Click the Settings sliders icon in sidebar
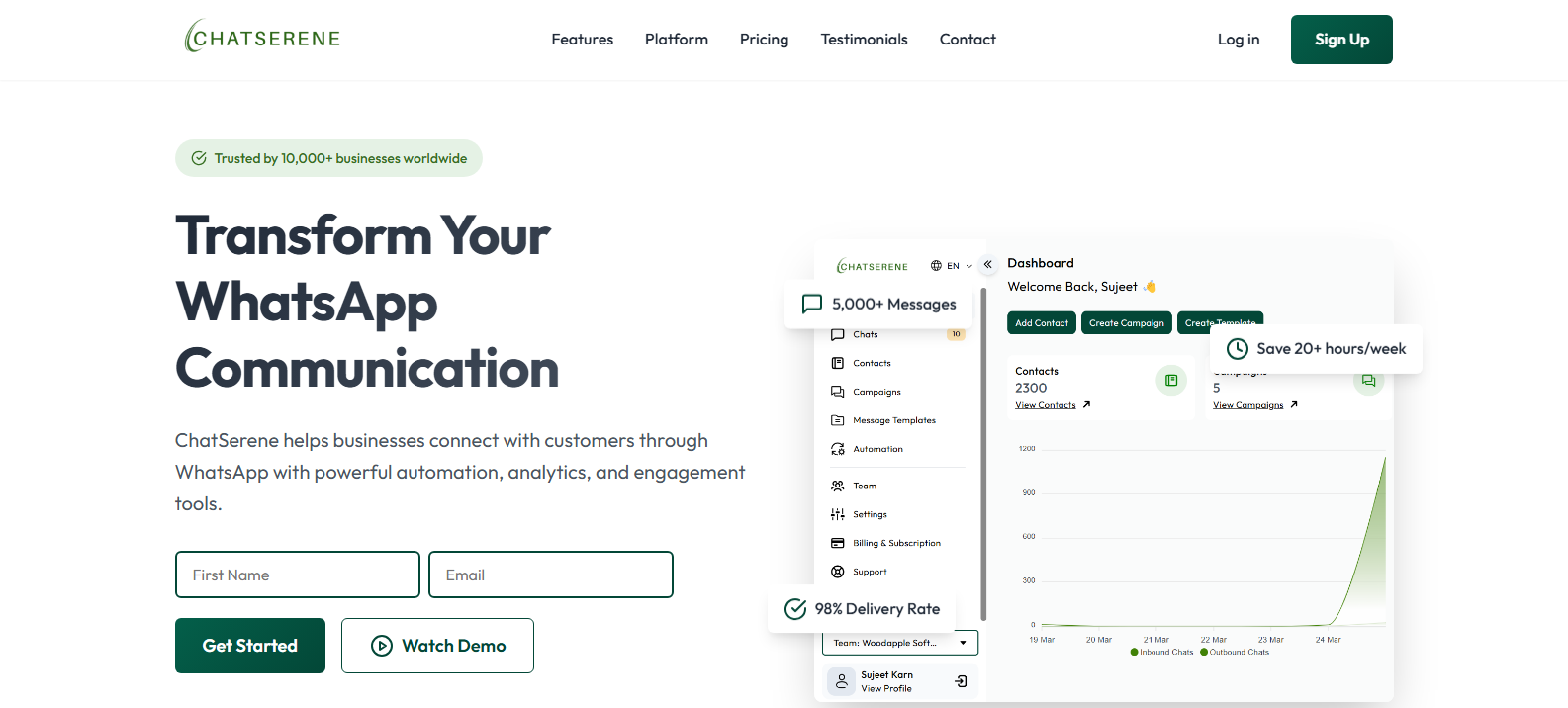 click(x=838, y=514)
